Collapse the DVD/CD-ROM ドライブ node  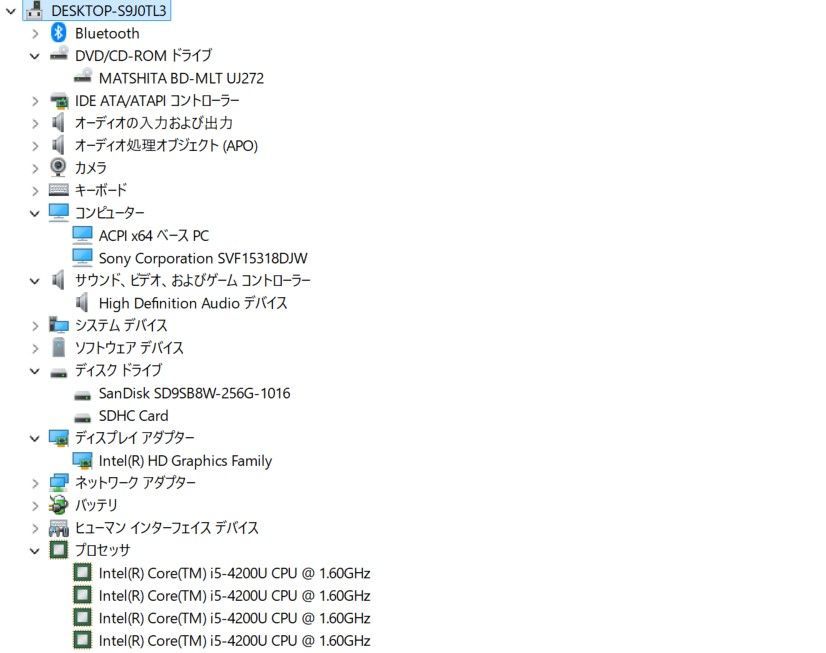point(35,56)
